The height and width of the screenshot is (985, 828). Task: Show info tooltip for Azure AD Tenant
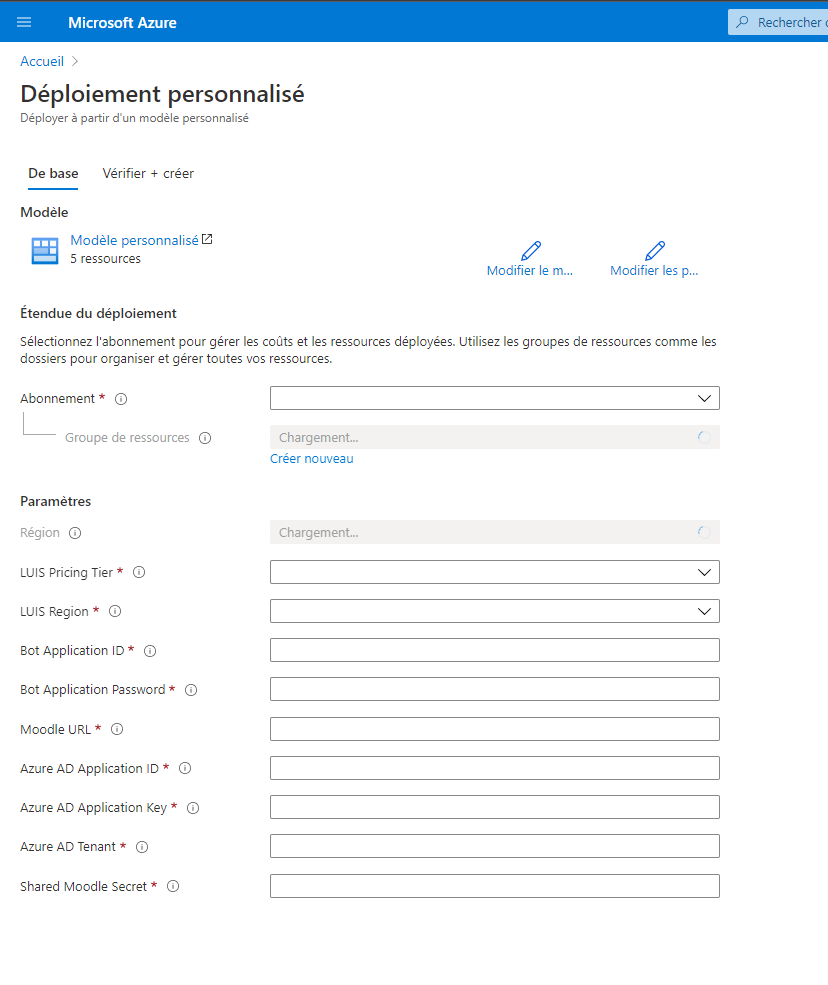[x=142, y=847]
